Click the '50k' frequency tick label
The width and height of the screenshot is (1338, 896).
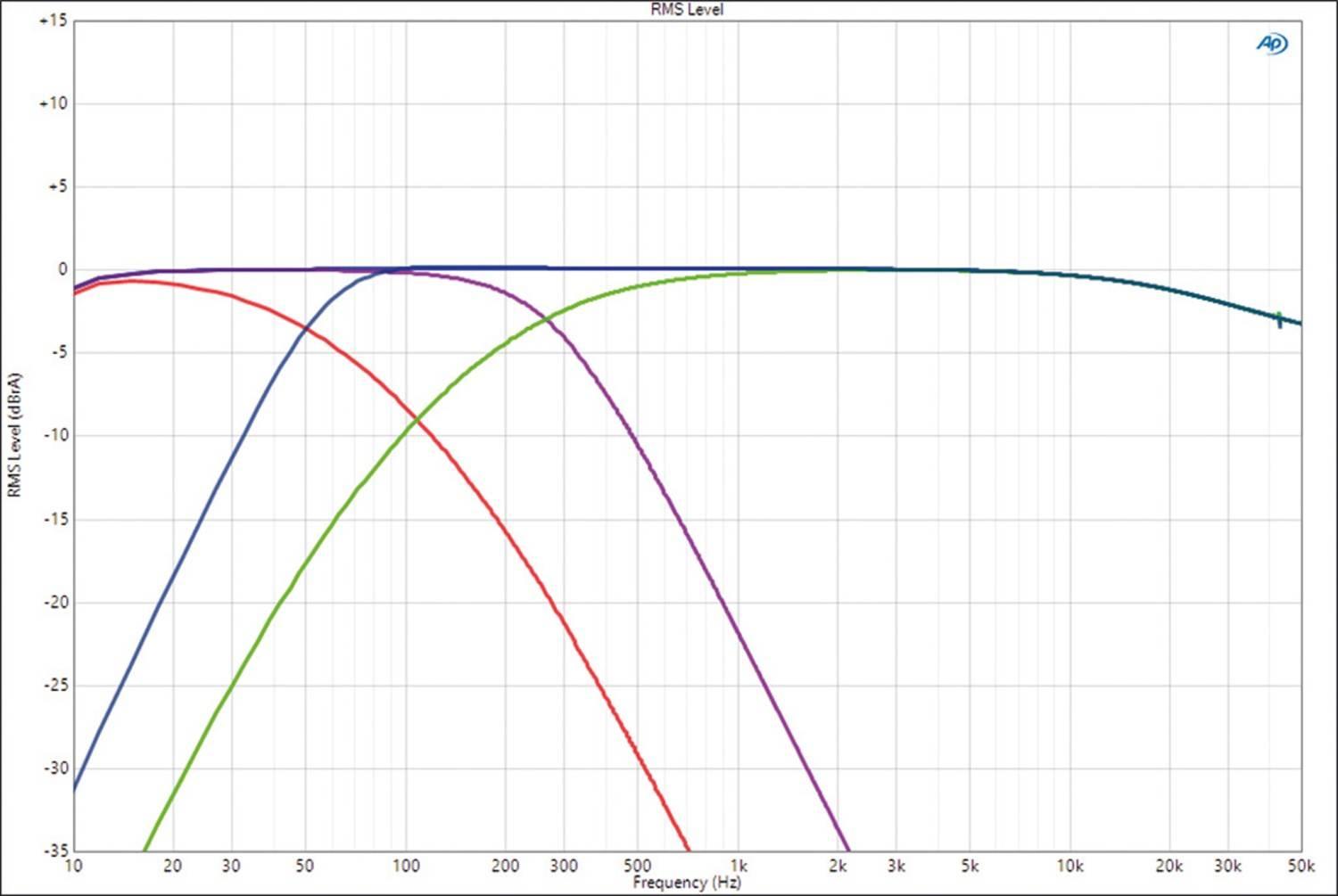point(1301,866)
